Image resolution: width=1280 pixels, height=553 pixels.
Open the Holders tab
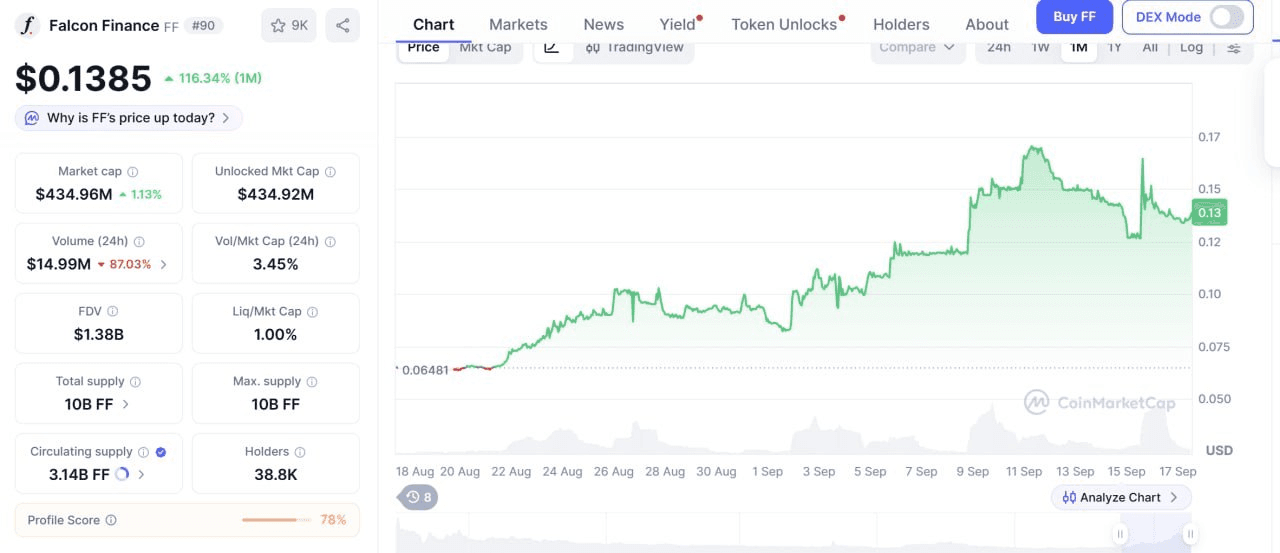901,24
